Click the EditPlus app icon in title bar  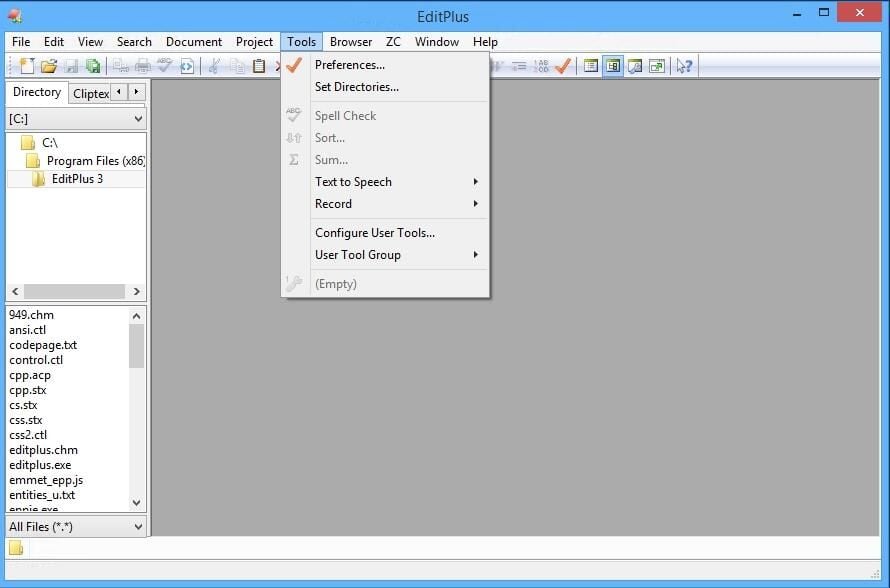tap(15, 15)
